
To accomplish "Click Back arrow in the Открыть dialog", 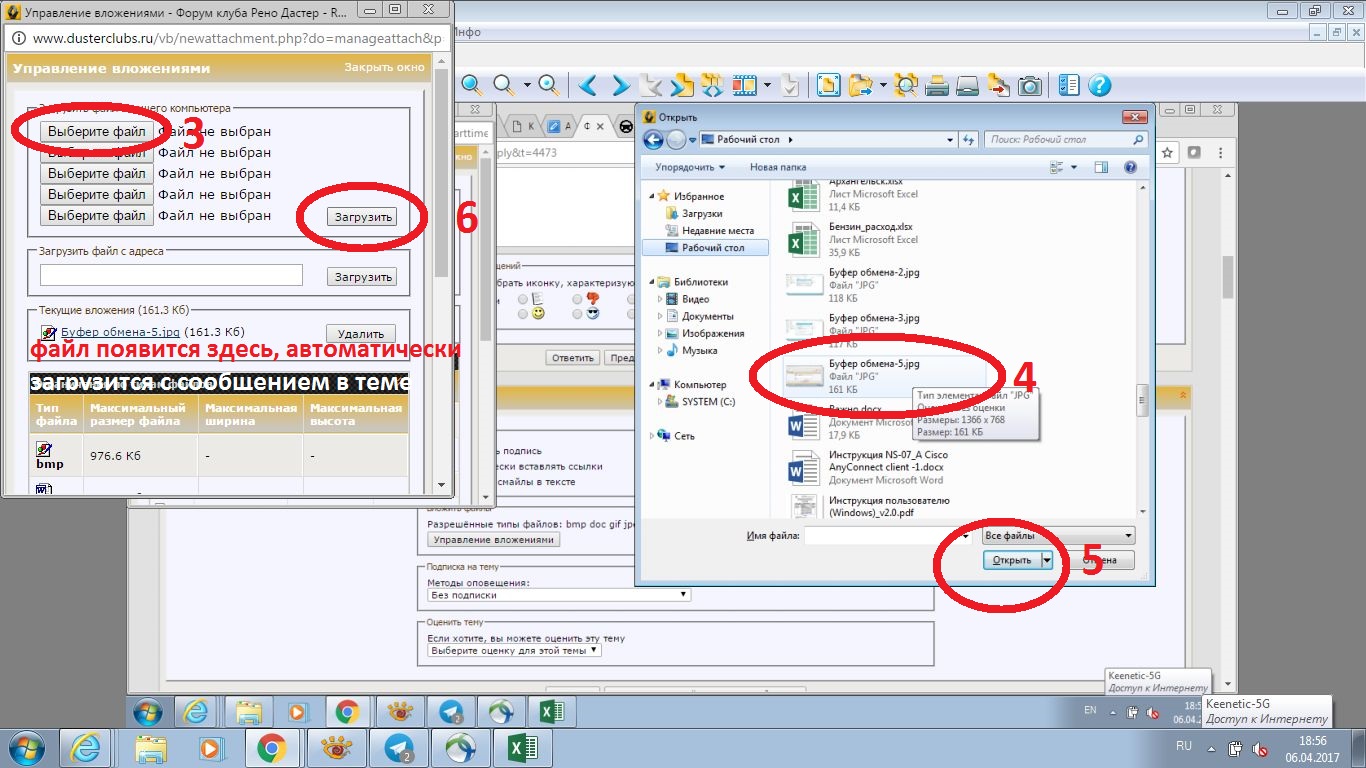I will tap(653, 140).
